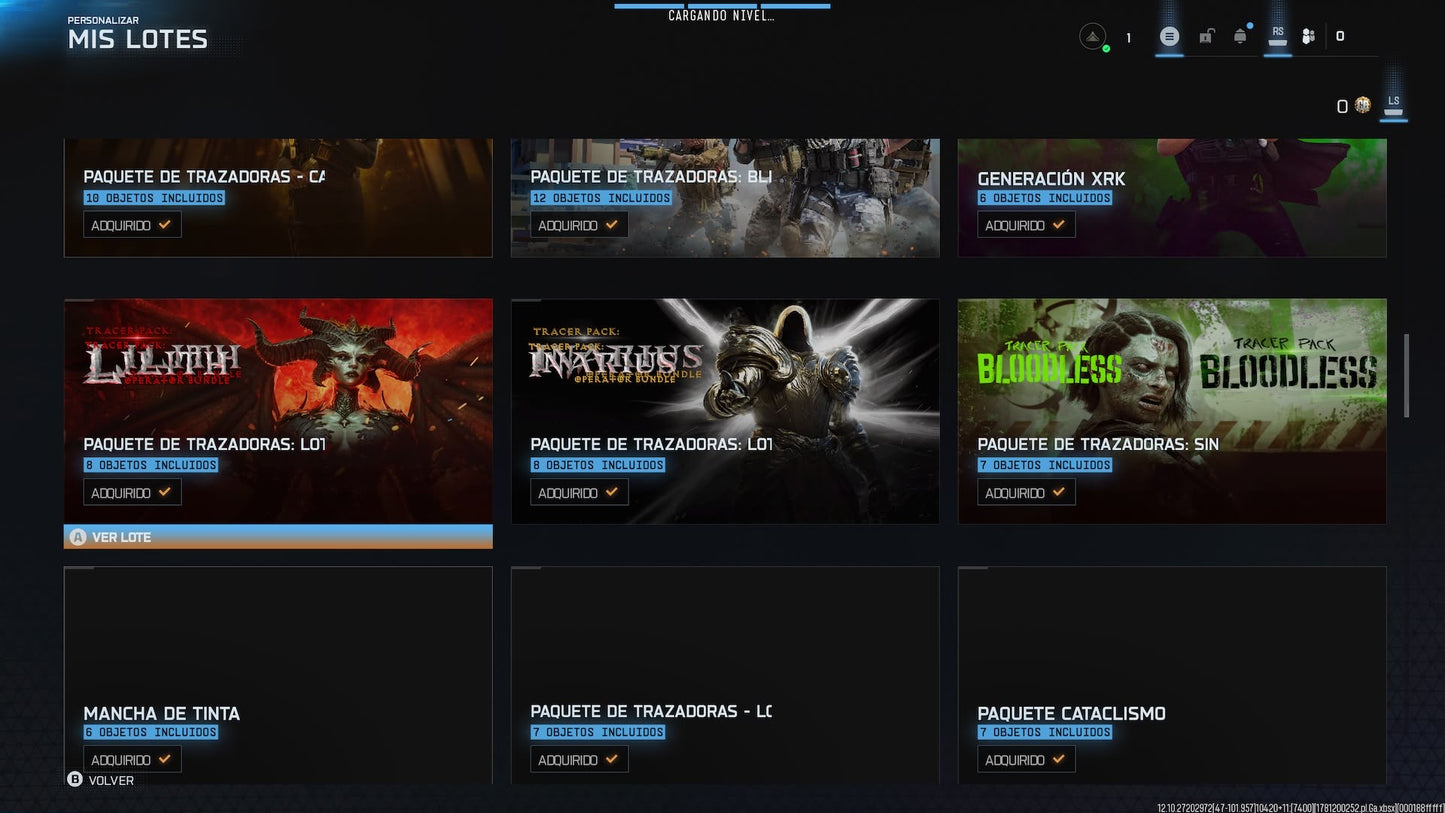
Task: Click Adquirido on Paquete de Trazadoras - LC
Action: (579, 760)
